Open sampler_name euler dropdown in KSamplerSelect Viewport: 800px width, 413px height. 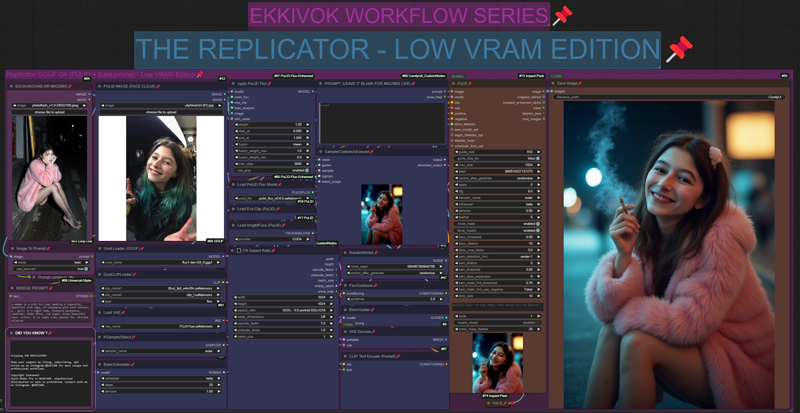tap(162, 351)
